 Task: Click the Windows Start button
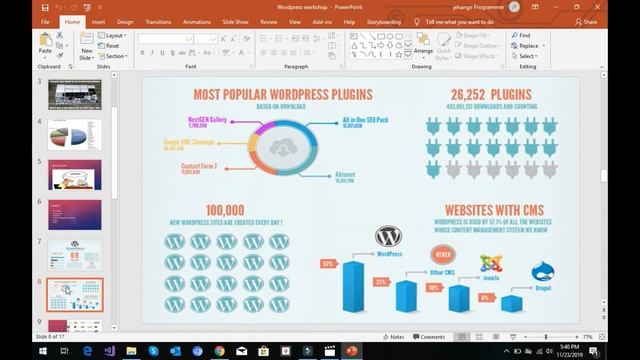pos(43,351)
